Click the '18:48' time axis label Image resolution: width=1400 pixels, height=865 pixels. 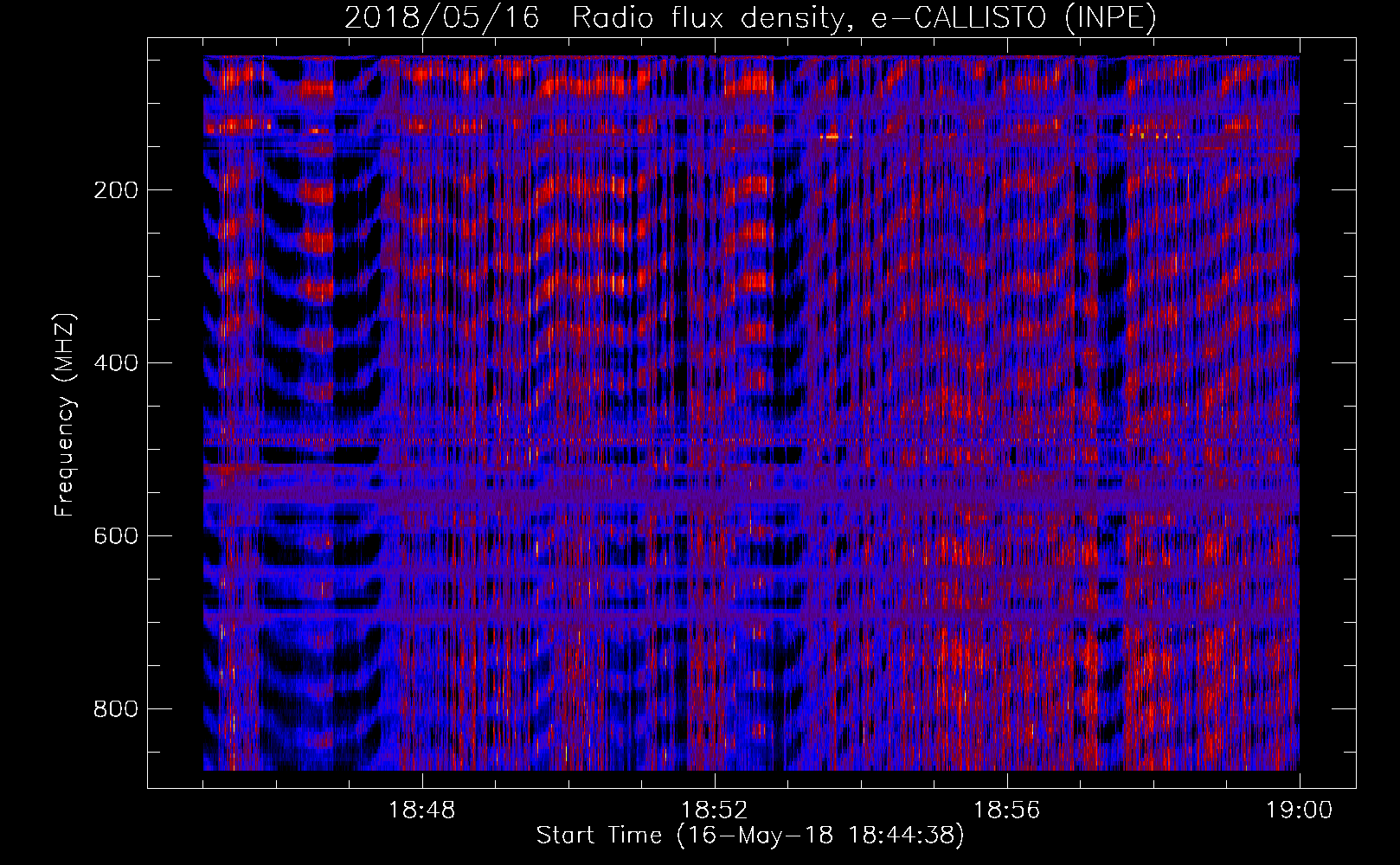click(421, 811)
